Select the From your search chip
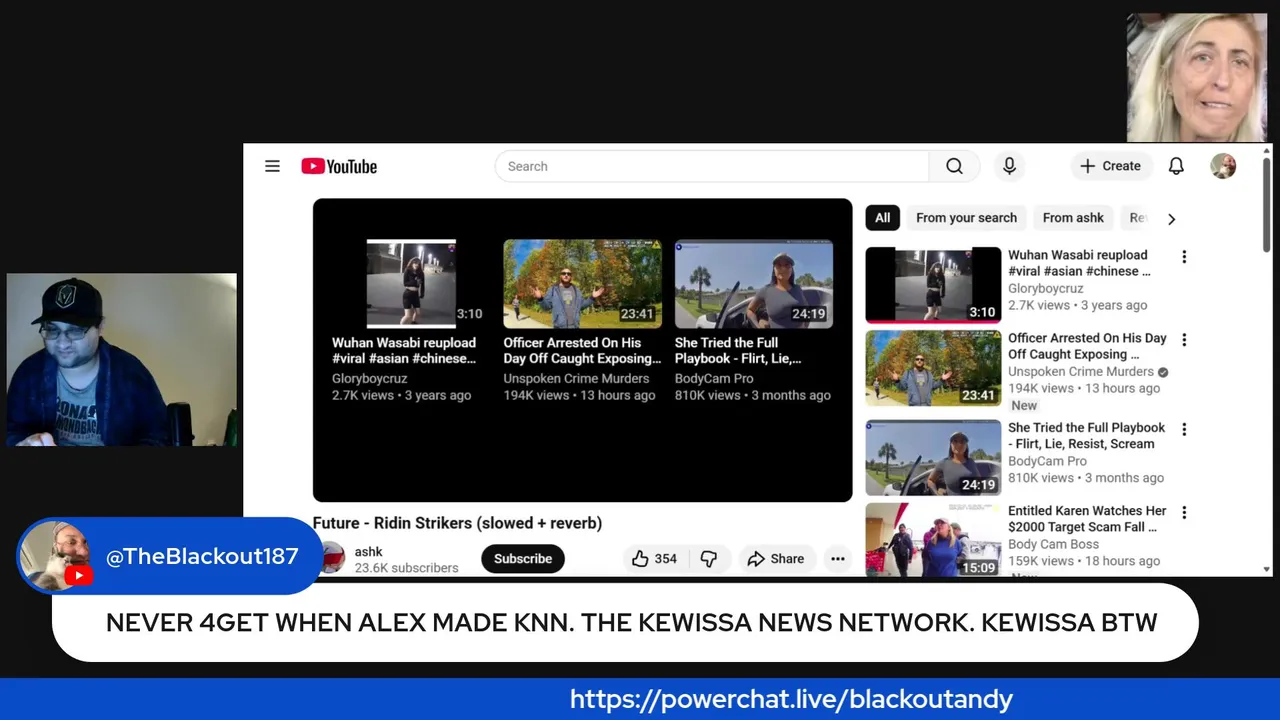The height and width of the screenshot is (720, 1280). click(x=966, y=218)
